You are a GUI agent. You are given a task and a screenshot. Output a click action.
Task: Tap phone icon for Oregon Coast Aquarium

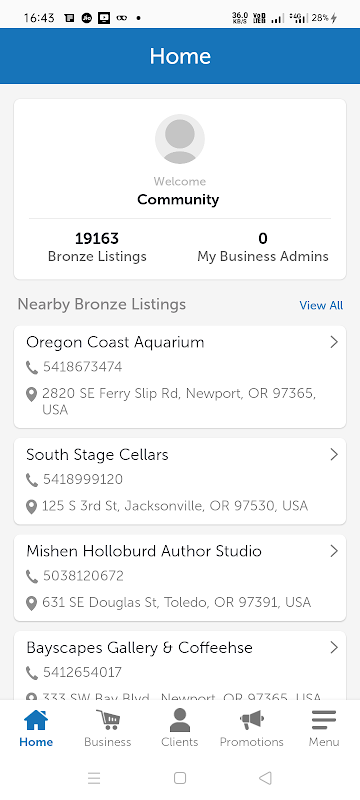[32, 367]
